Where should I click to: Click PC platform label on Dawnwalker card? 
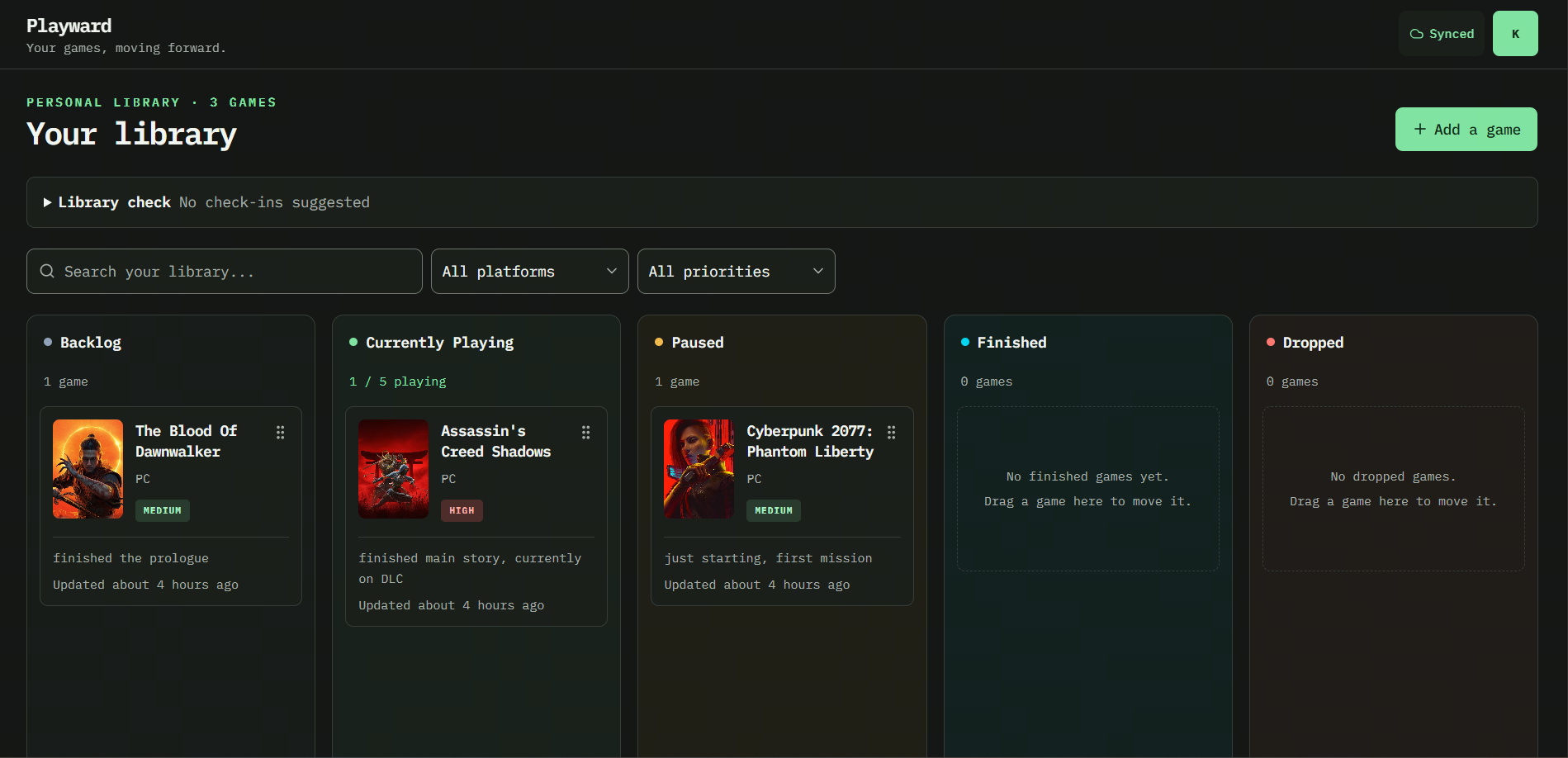143,479
